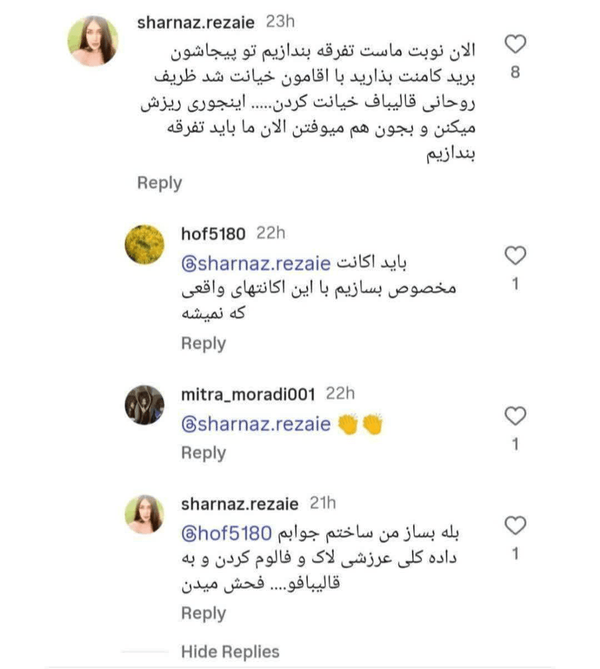Like sharnaz.rezaie's top comment with the heart

pyautogui.click(x=514, y=43)
